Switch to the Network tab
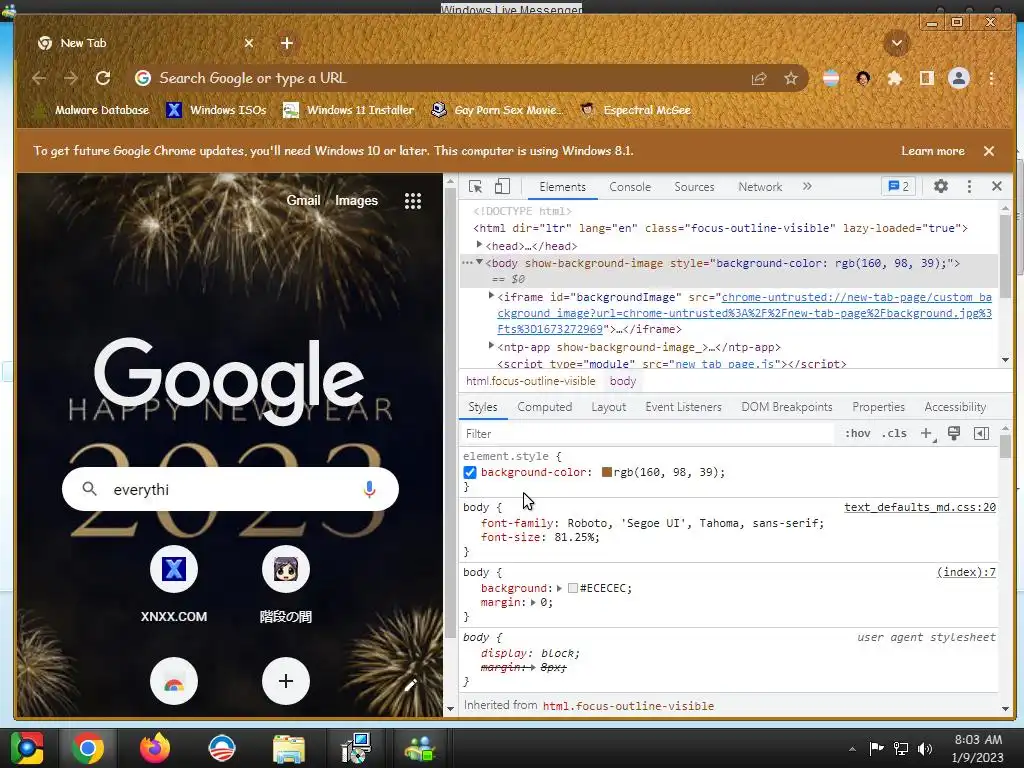Image resolution: width=1024 pixels, height=768 pixels. tap(760, 187)
